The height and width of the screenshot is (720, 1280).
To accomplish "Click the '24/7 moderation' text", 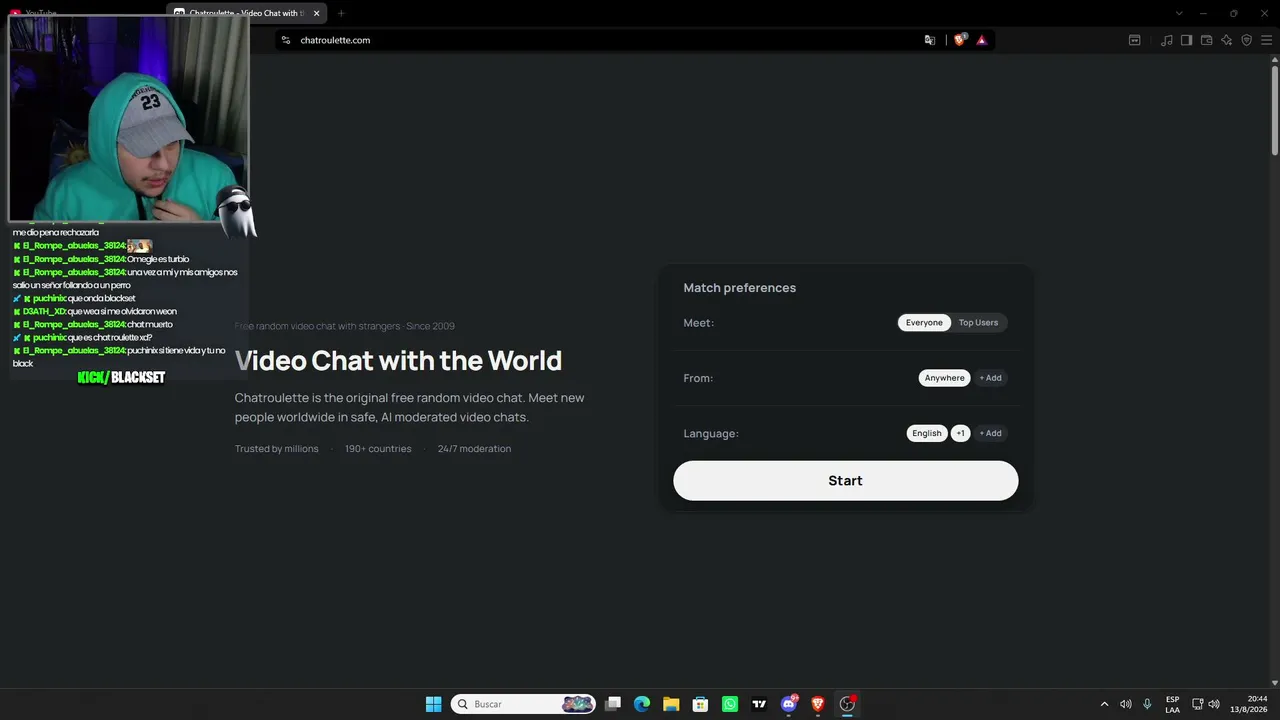I will pyautogui.click(x=474, y=449).
